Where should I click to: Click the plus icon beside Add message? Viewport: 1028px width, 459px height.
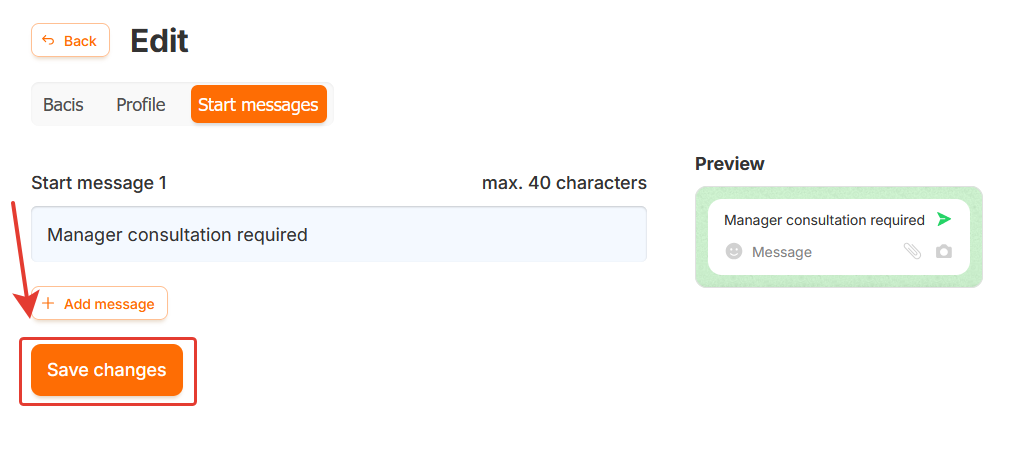click(48, 304)
